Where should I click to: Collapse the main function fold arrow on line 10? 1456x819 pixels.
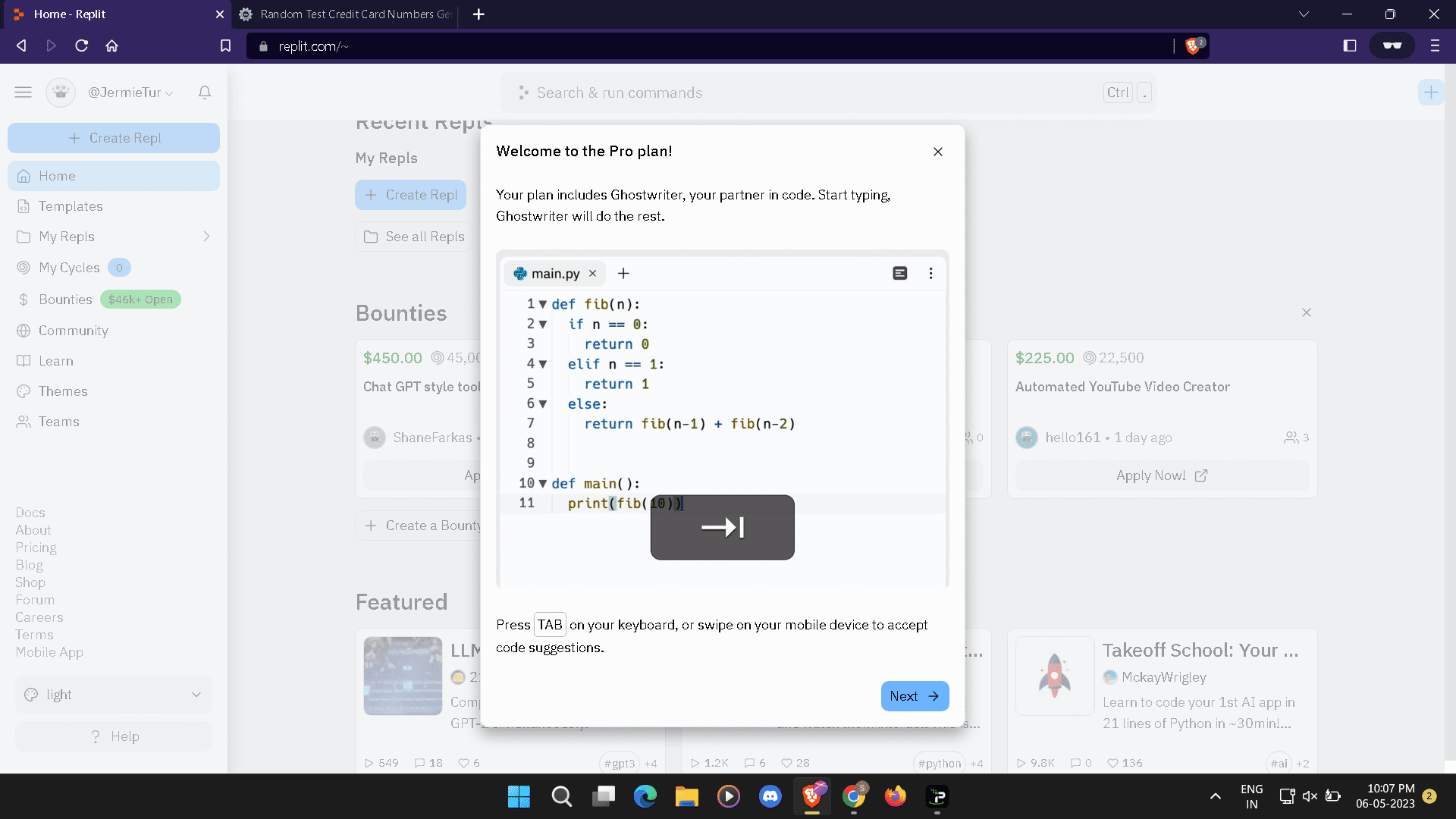[x=543, y=483]
